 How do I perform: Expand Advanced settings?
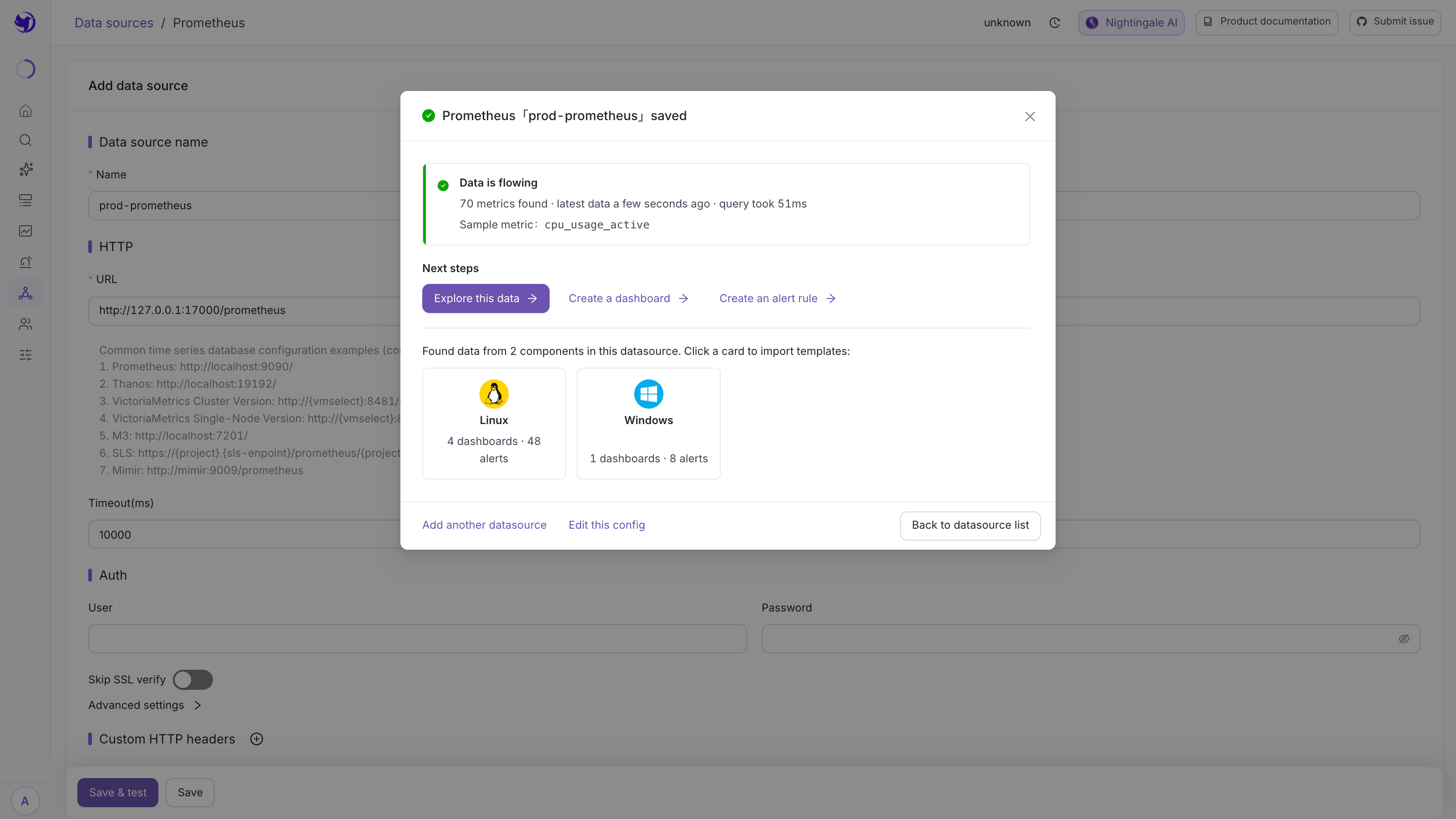145,705
